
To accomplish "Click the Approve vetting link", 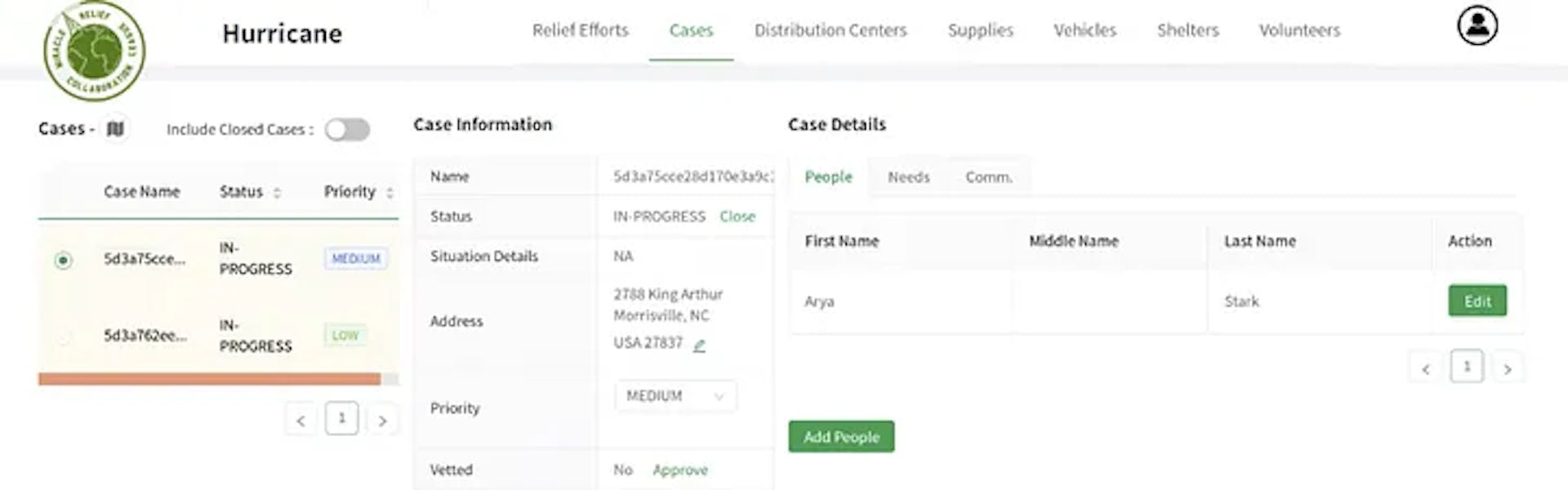I will point(679,470).
